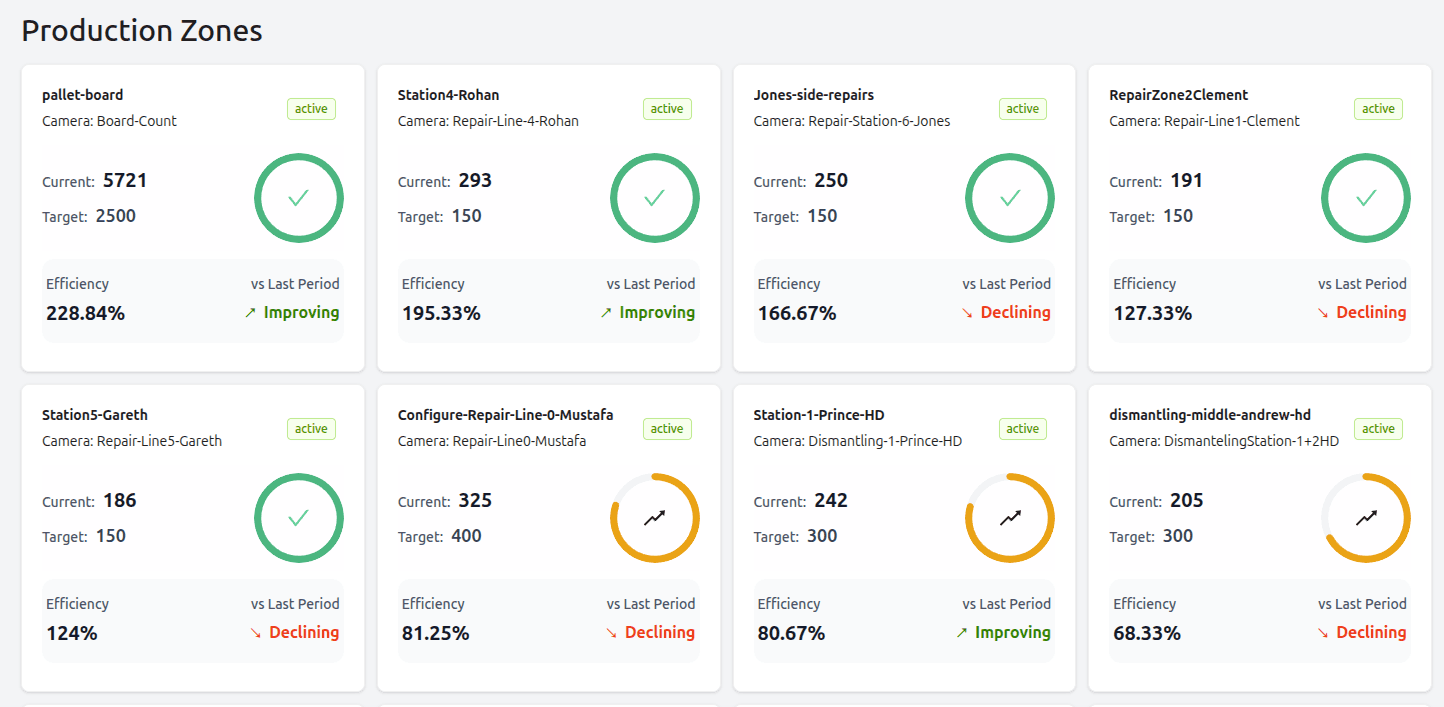Screen dimensions: 1444x707
Task: Click the checkmark circle on RepairZone2Clement
Action: (1366, 198)
